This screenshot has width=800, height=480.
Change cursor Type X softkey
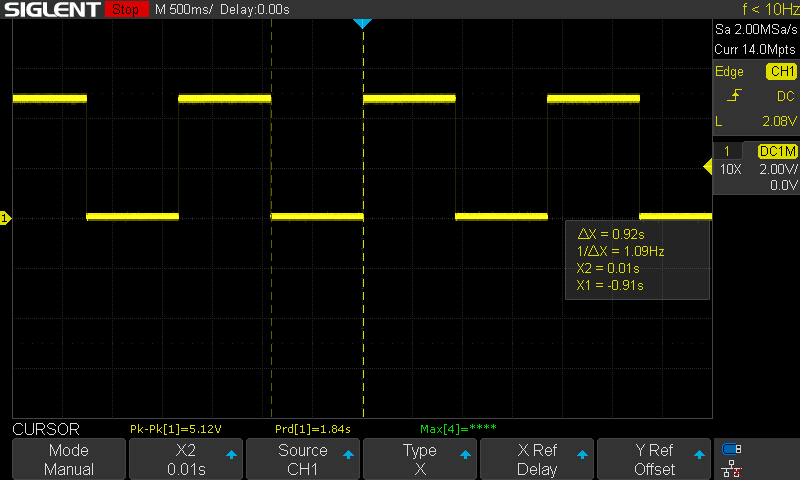click(419, 459)
